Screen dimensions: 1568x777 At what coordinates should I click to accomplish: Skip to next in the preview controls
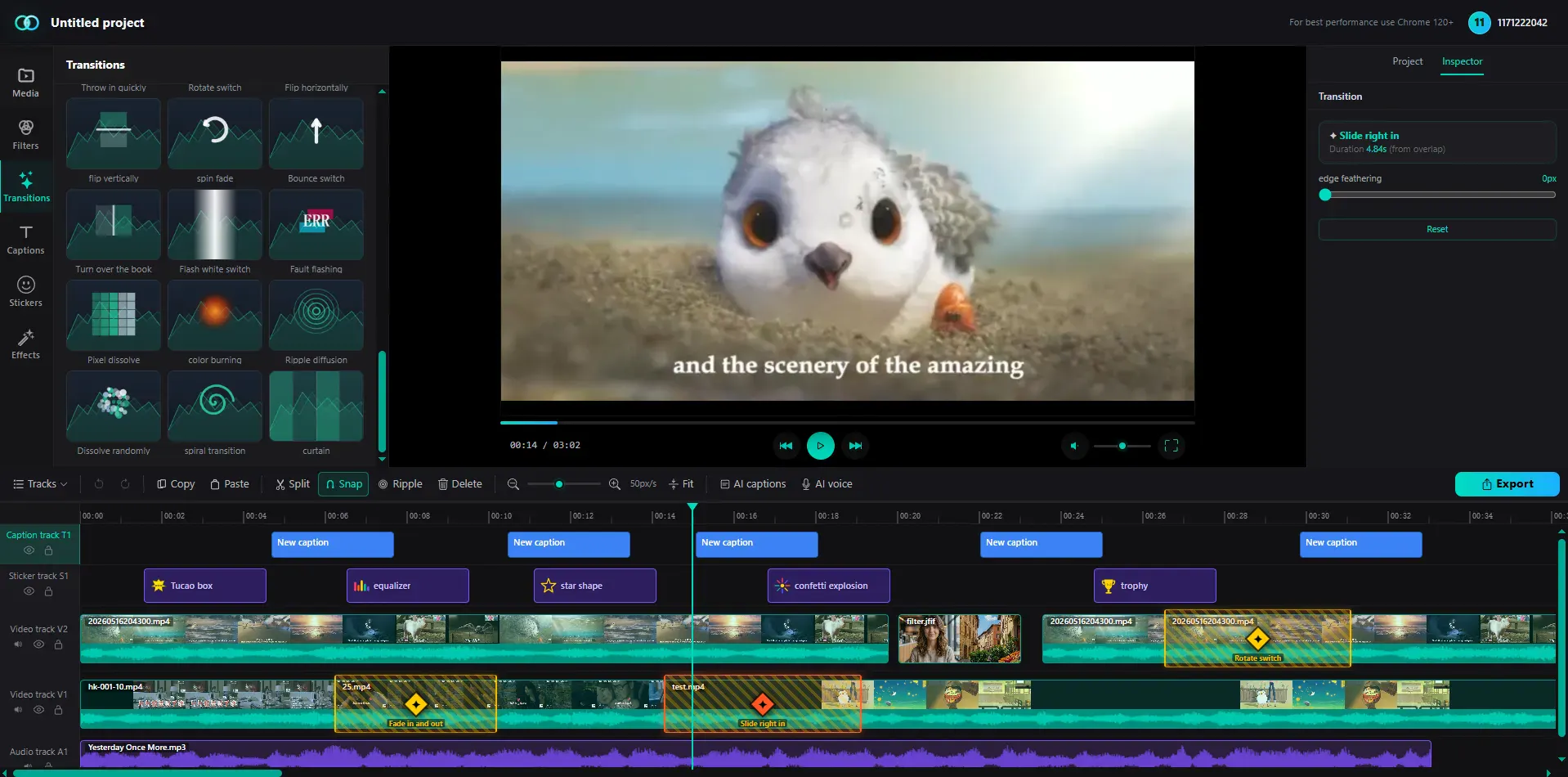(x=855, y=446)
